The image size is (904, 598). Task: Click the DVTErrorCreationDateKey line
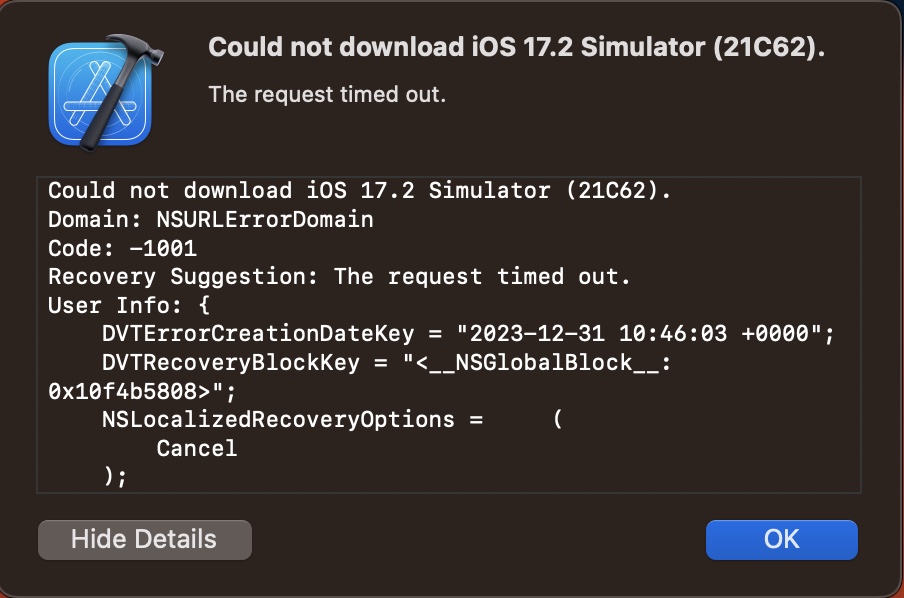(468, 334)
